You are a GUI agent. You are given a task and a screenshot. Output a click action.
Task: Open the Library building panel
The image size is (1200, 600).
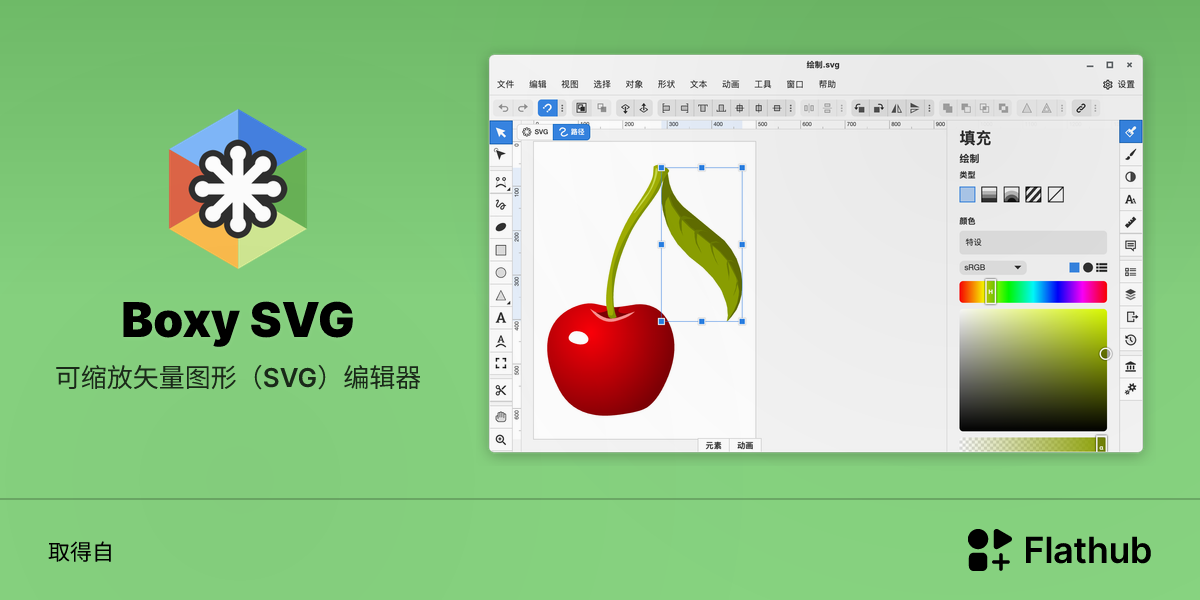tap(1131, 366)
